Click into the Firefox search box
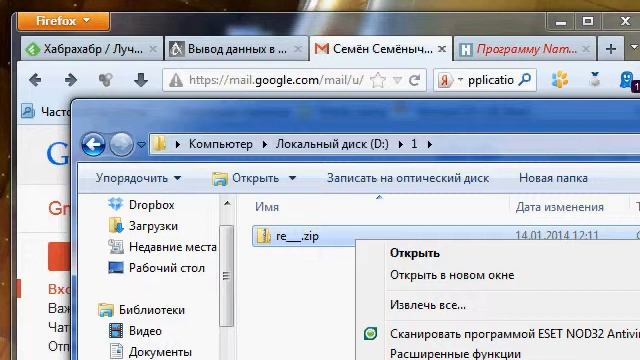Screen dimensions: 640x360 pos(491,80)
